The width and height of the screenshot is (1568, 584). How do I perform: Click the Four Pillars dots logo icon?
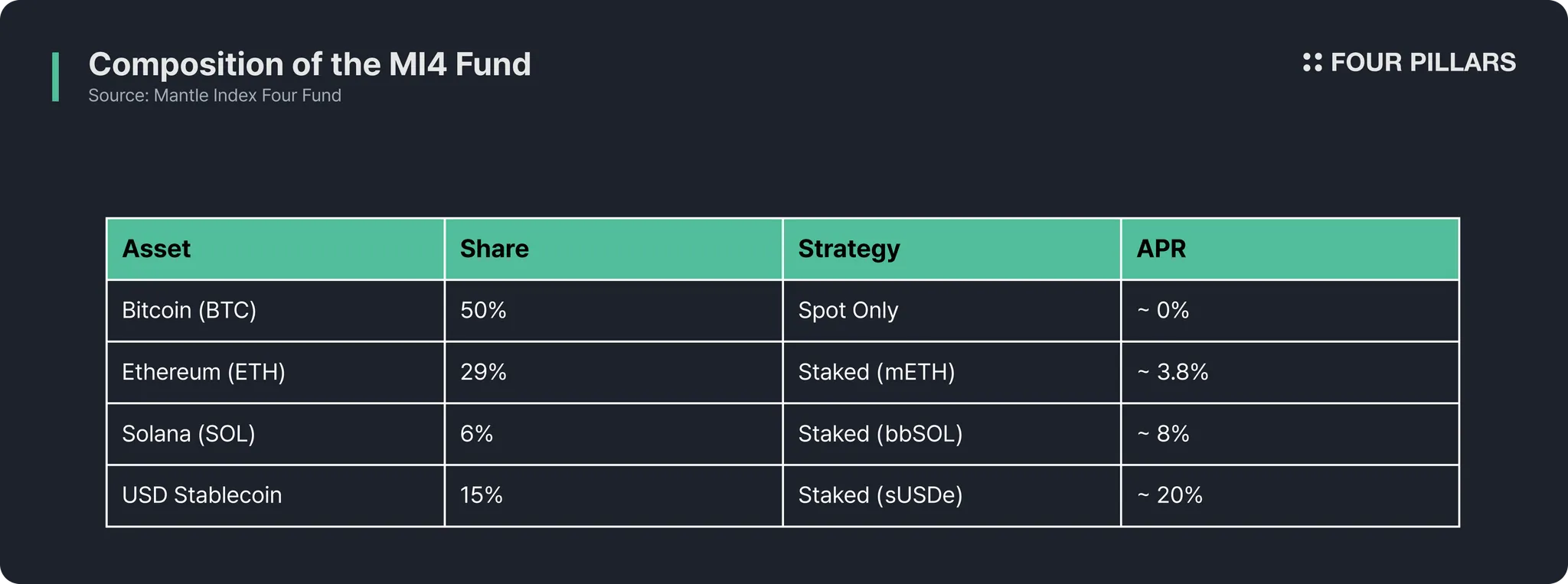pyautogui.click(x=1312, y=63)
